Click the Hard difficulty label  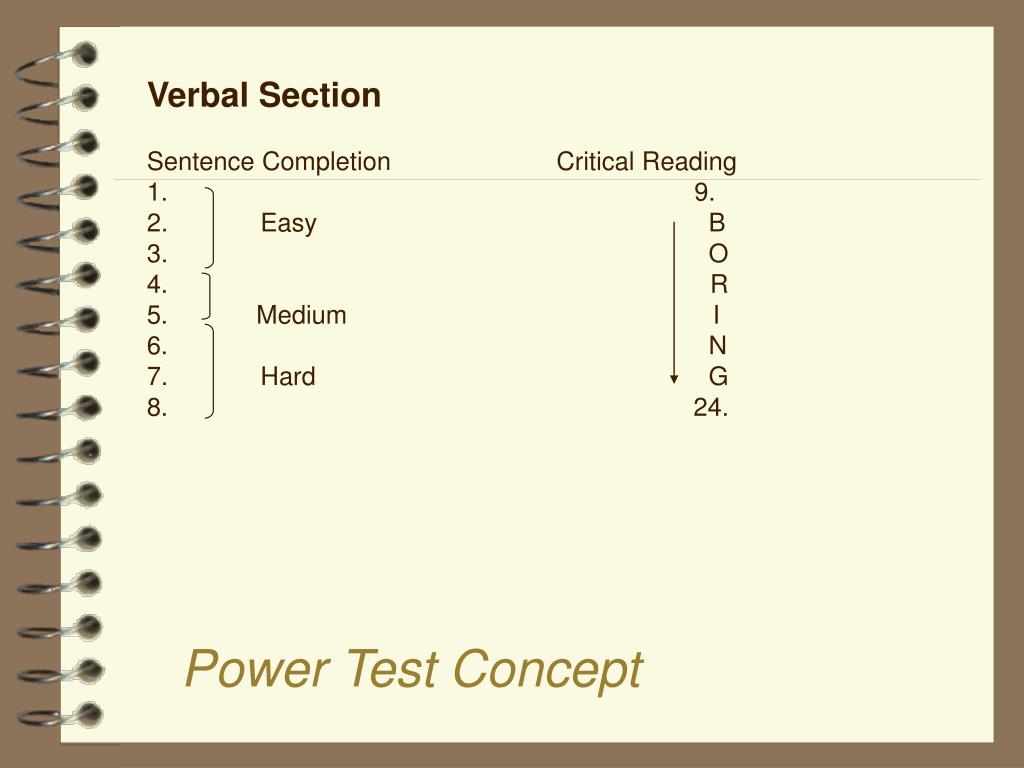(288, 377)
